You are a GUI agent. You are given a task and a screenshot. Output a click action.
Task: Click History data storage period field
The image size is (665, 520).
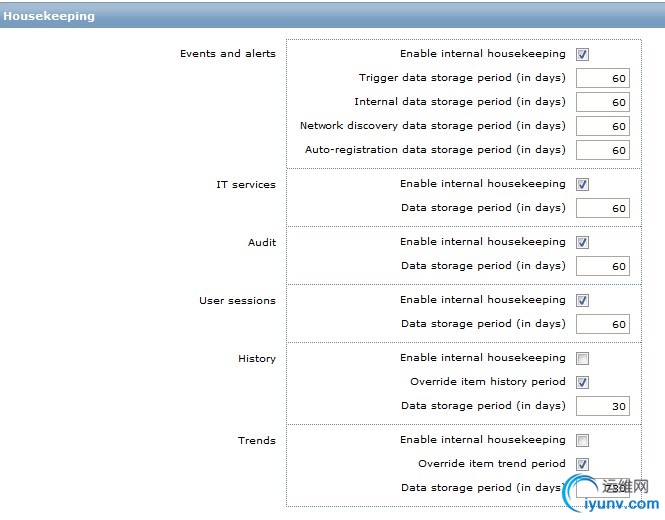pyautogui.click(x=603, y=407)
